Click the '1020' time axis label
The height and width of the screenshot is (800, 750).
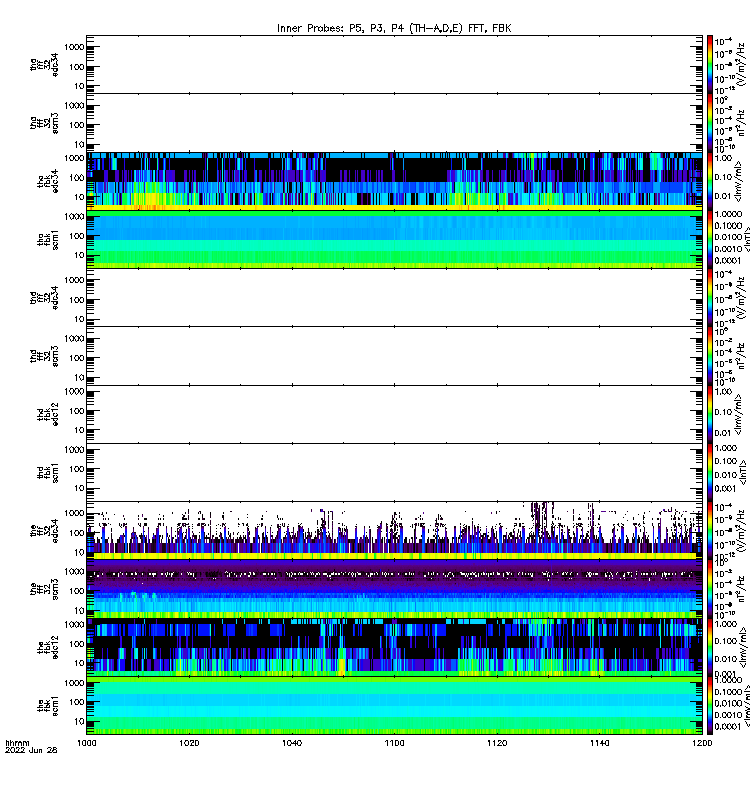[189, 743]
